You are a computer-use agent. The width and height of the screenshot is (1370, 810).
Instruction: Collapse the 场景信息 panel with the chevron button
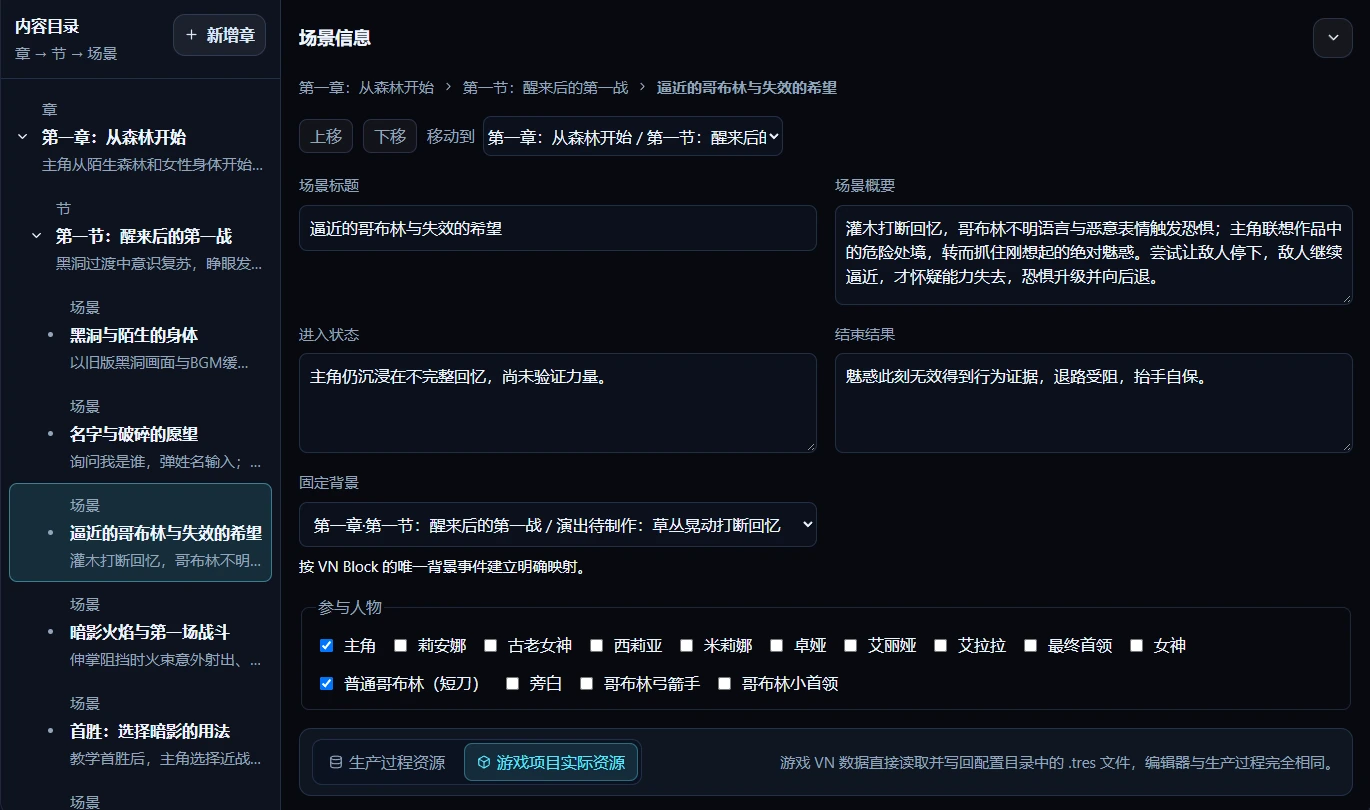(1332, 38)
